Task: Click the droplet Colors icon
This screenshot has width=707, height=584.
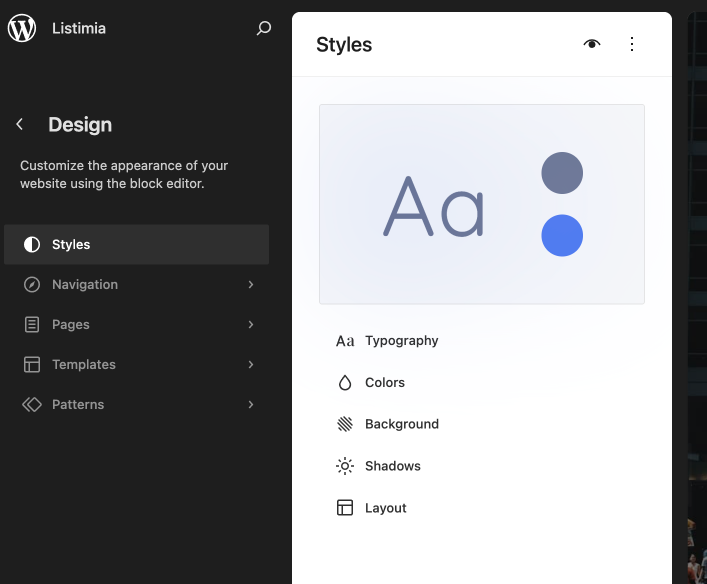Action: tap(345, 382)
